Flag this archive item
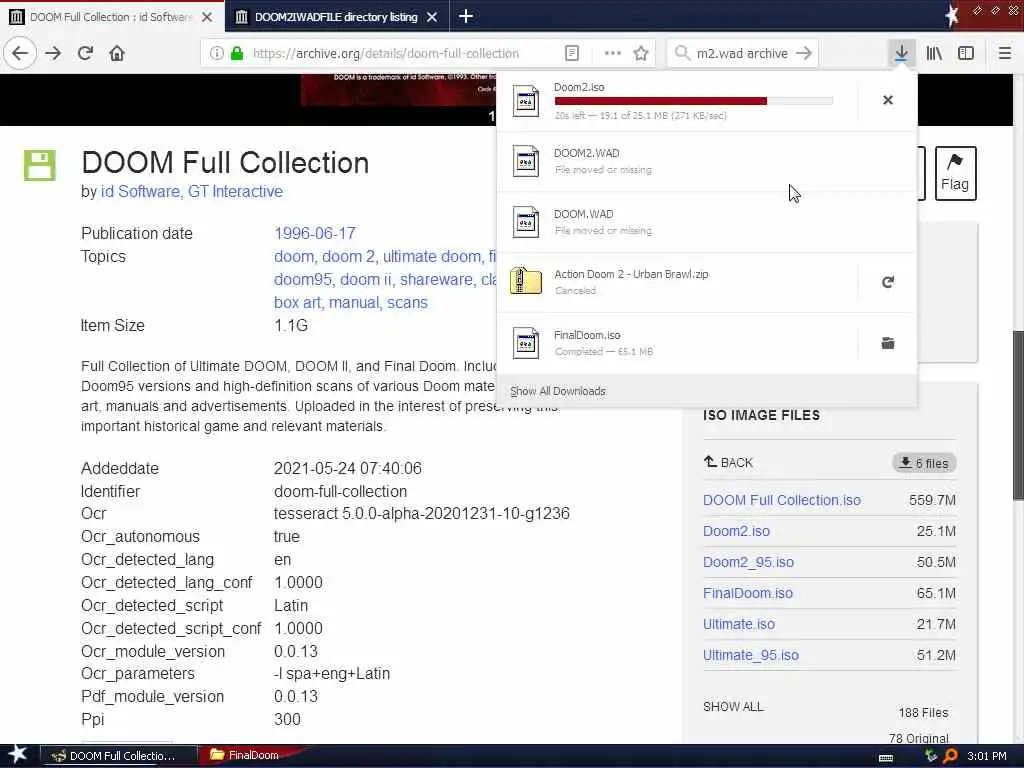1024x768 pixels. (x=955, y=173)
